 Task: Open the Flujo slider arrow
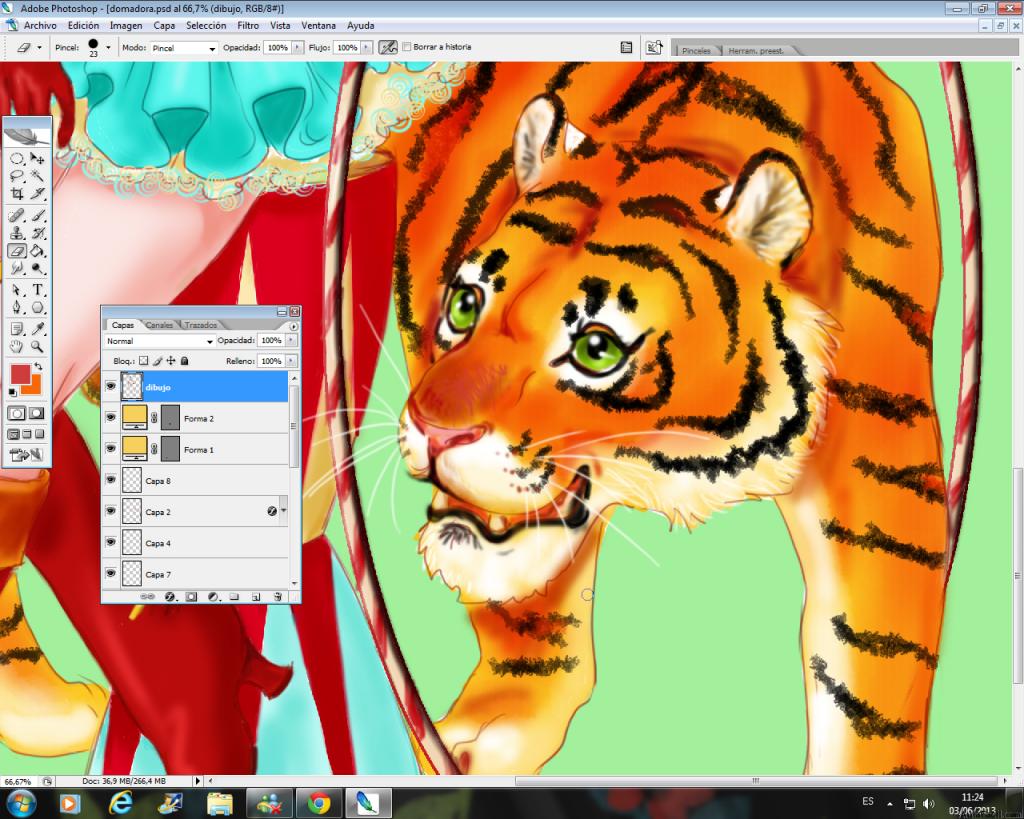[367, 48]
